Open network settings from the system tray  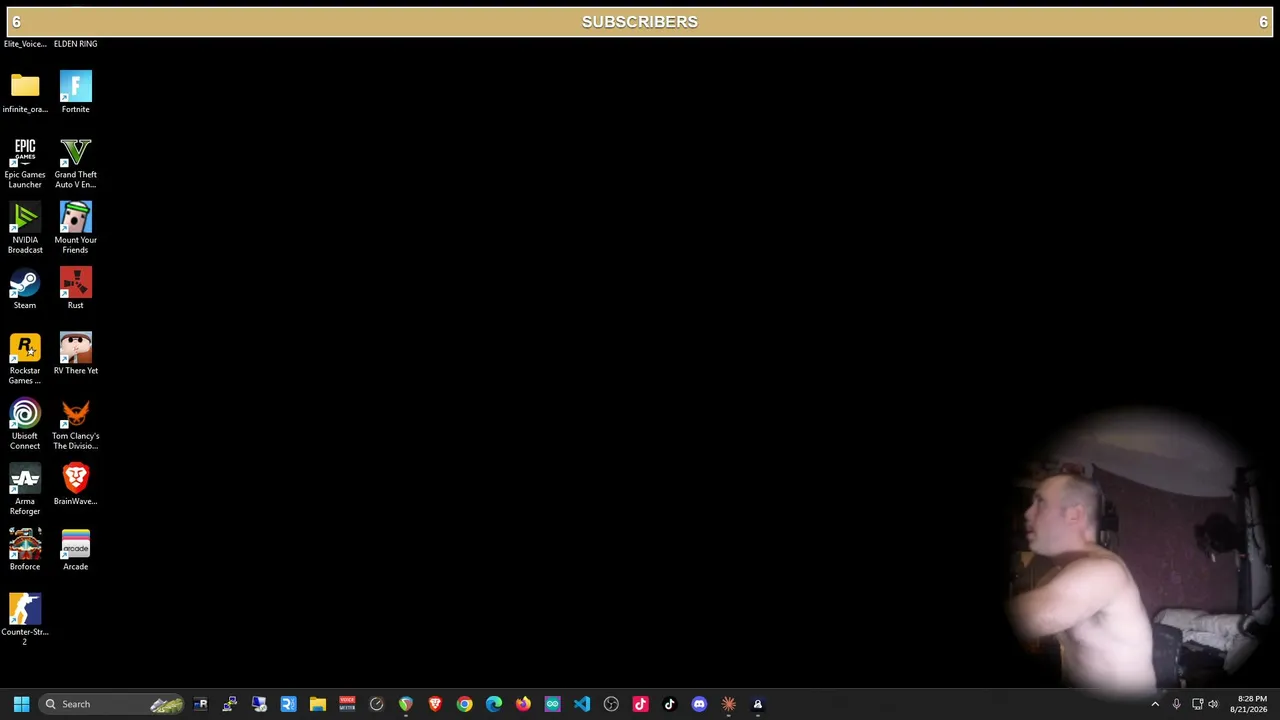coord(1197,704)
